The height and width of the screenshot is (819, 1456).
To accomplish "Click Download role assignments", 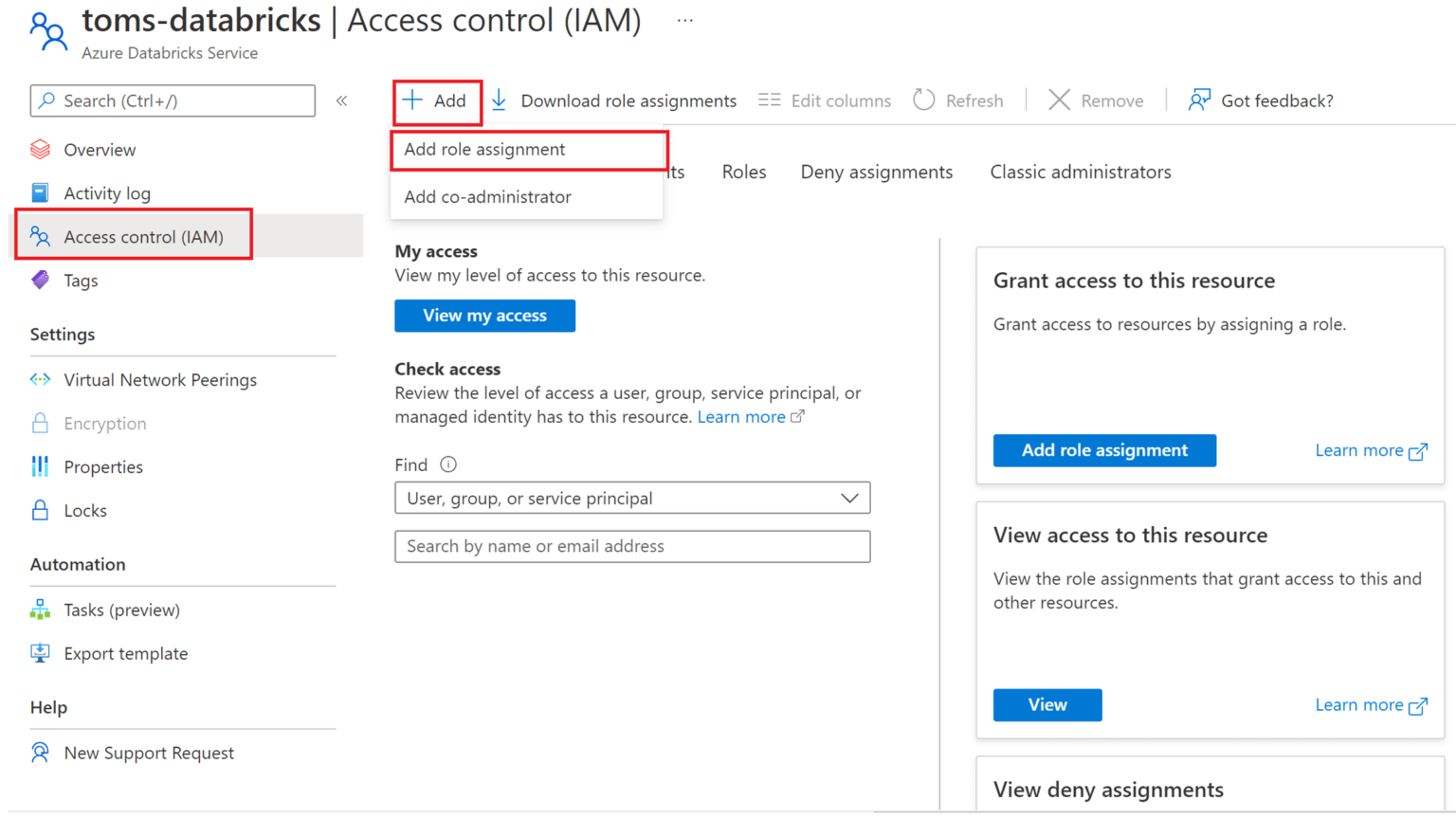I will [x=628, y=100].
